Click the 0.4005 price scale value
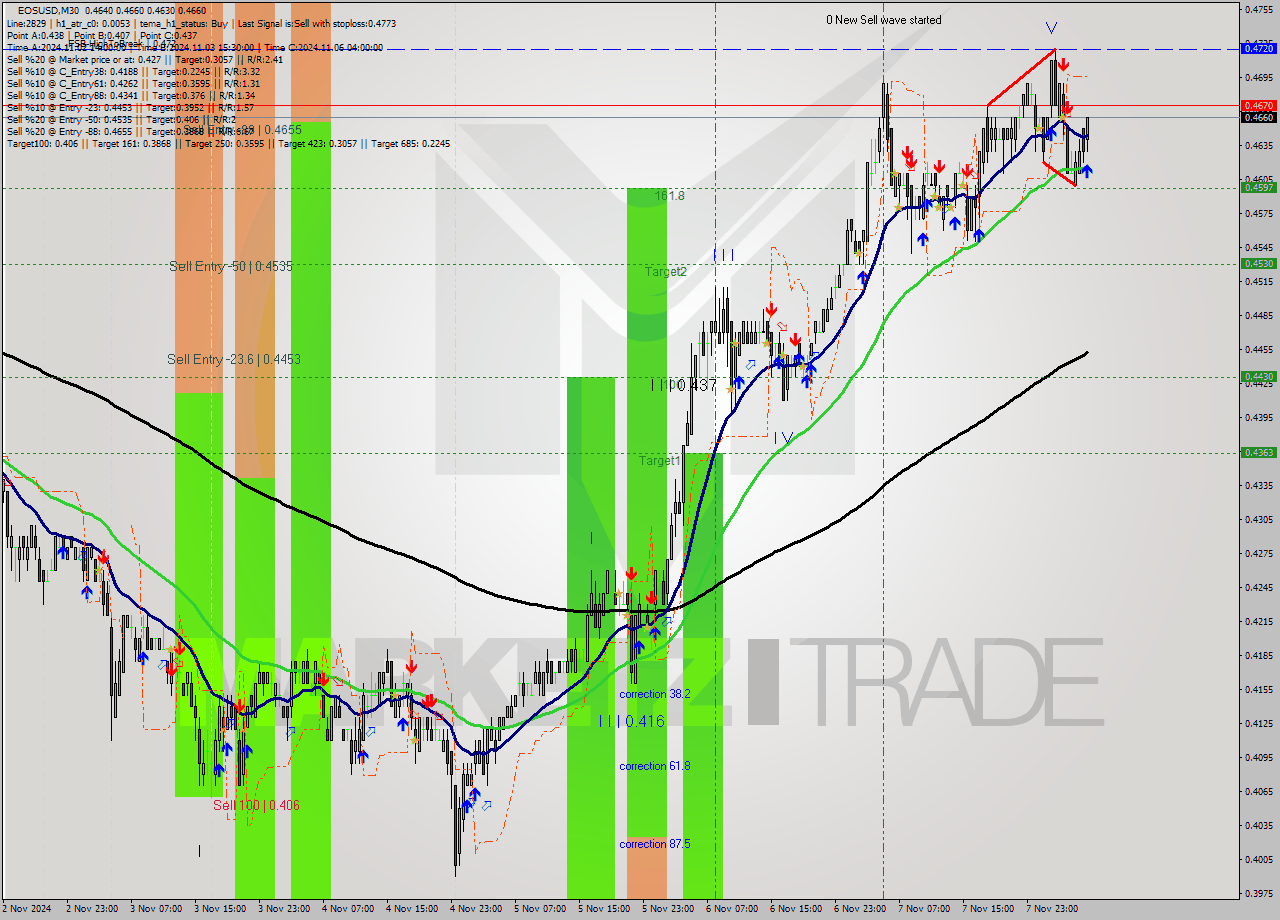 [1258, 859]
